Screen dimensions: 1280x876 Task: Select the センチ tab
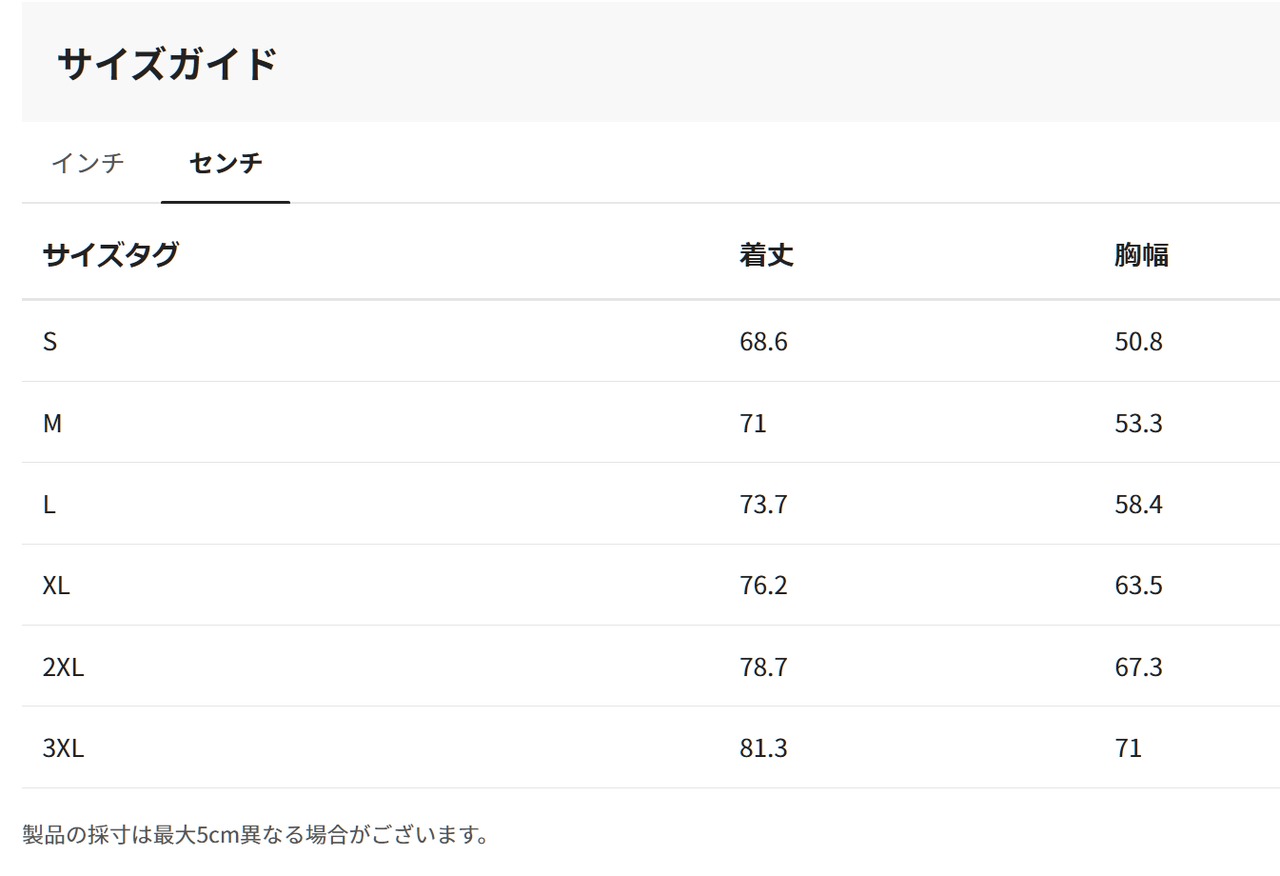coord(225,162)
